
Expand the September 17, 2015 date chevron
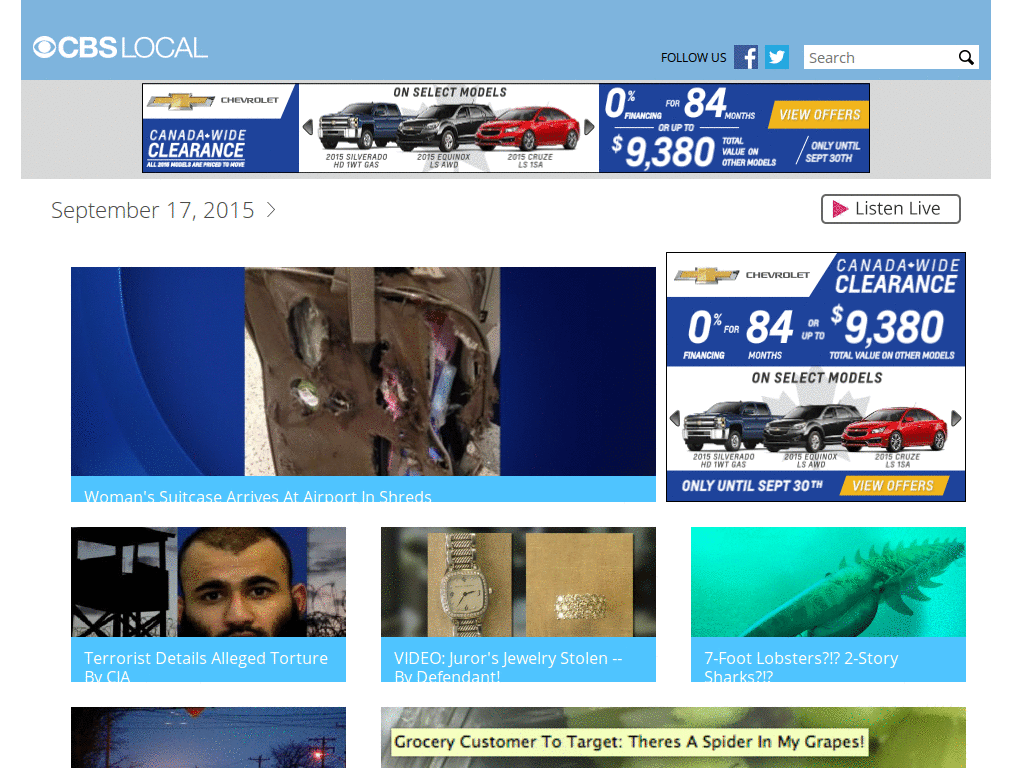point(271,210)
